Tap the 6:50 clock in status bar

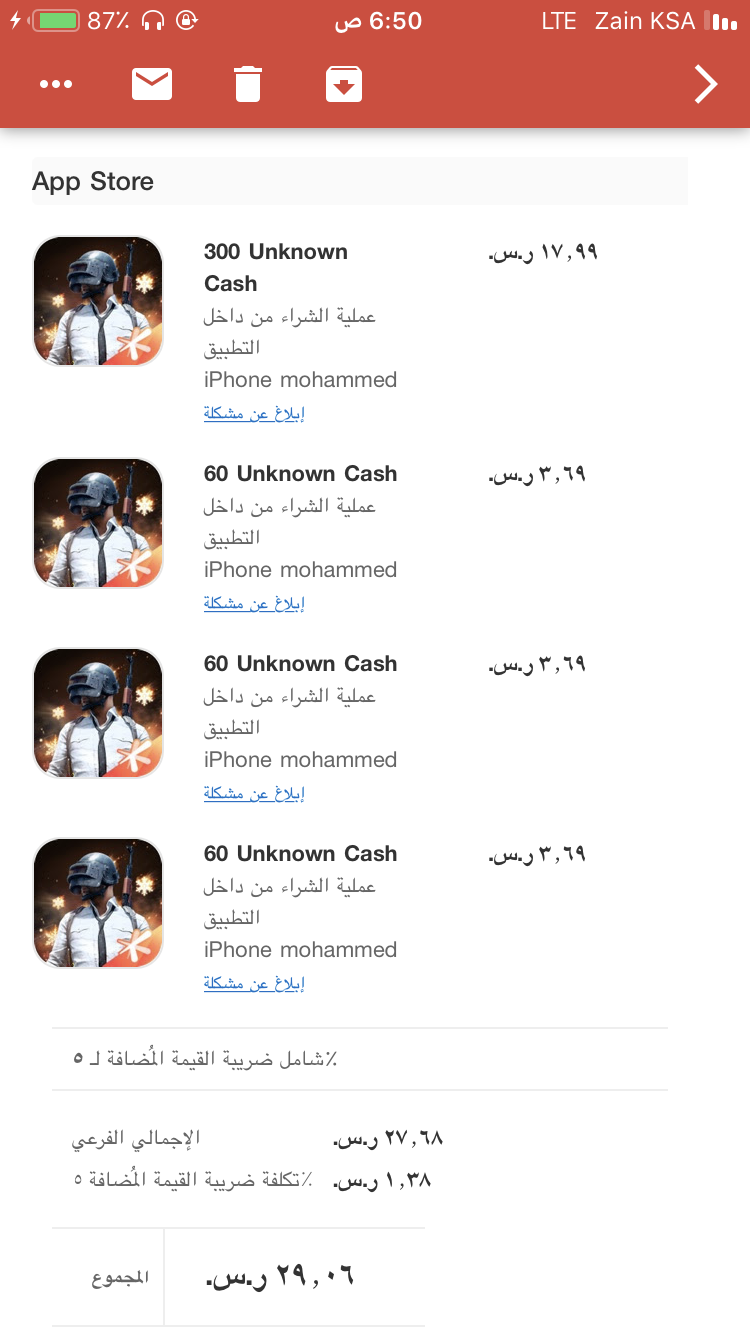(378, 21)
